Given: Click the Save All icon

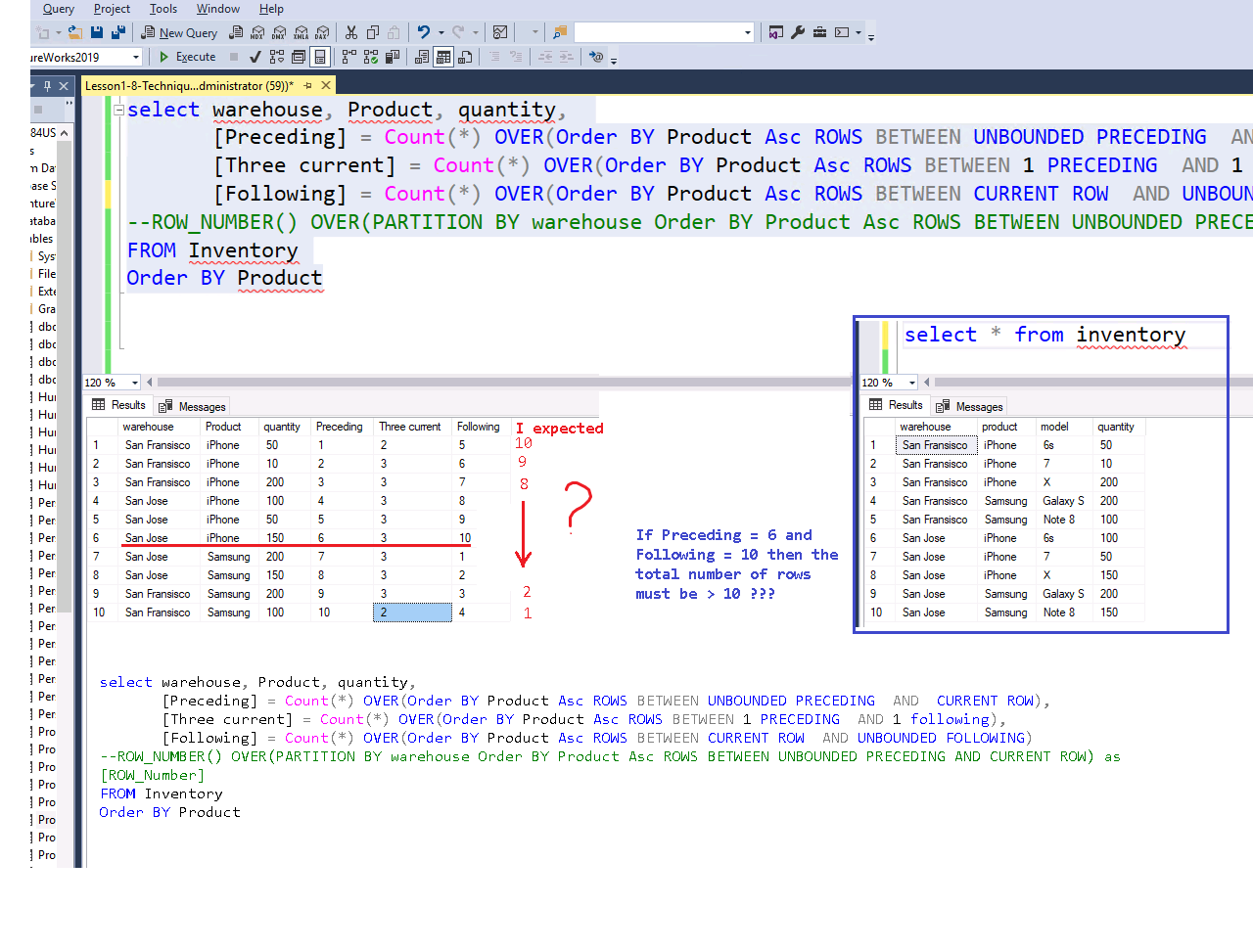Looking at the screenshot, I should (117, 32).
